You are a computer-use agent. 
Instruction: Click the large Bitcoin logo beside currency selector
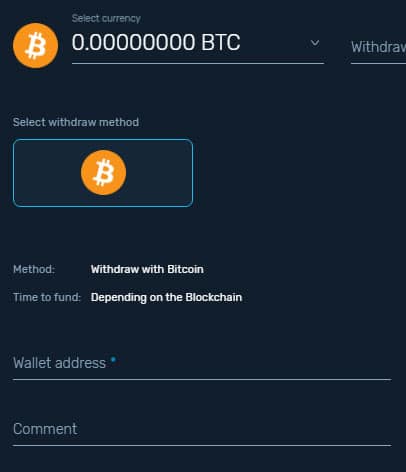(36, 46)
